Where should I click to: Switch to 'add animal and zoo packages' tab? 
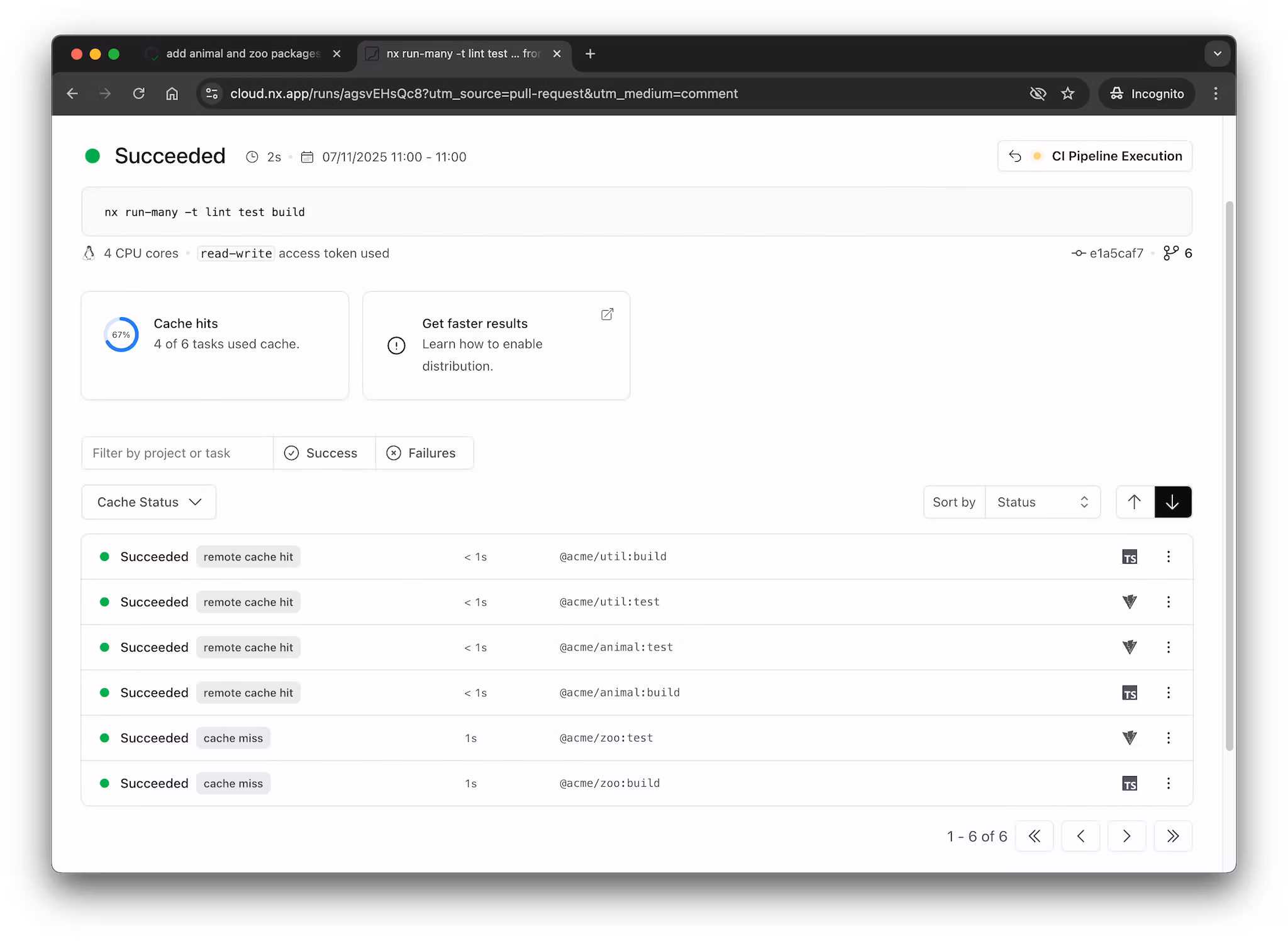242,53
